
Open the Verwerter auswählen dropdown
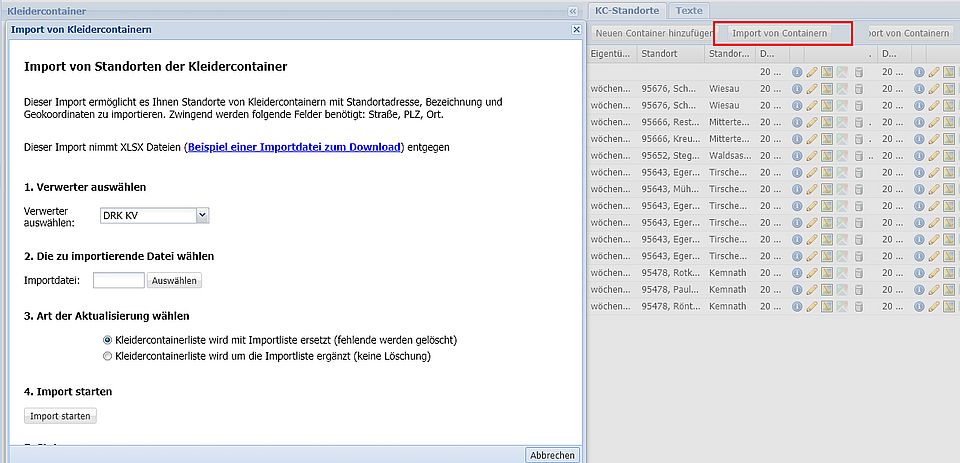pos(154,215)
